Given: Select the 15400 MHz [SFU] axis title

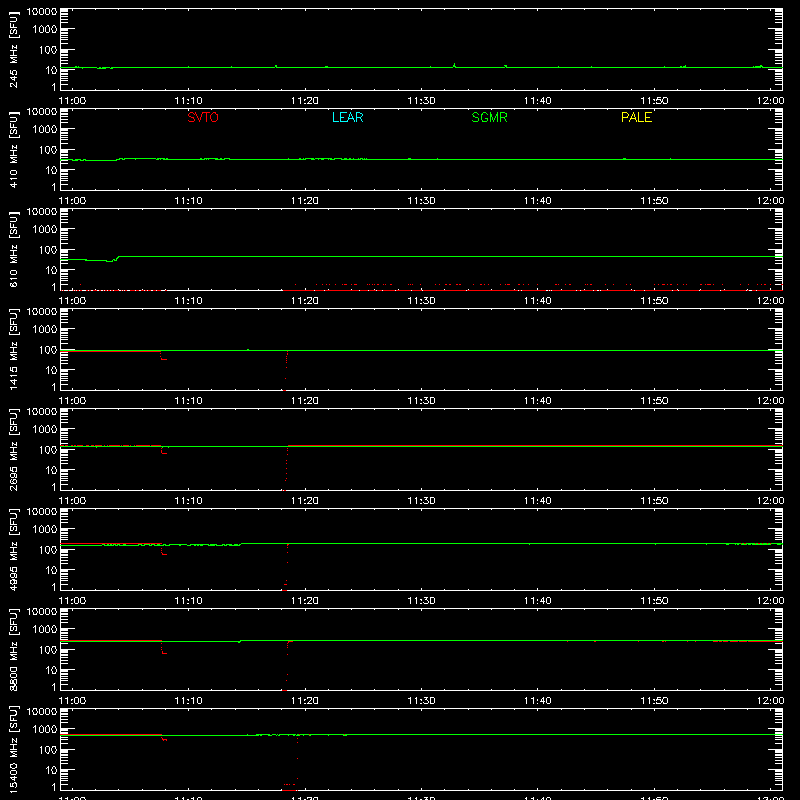Looking at the screenshot, I should click(13, 749).
